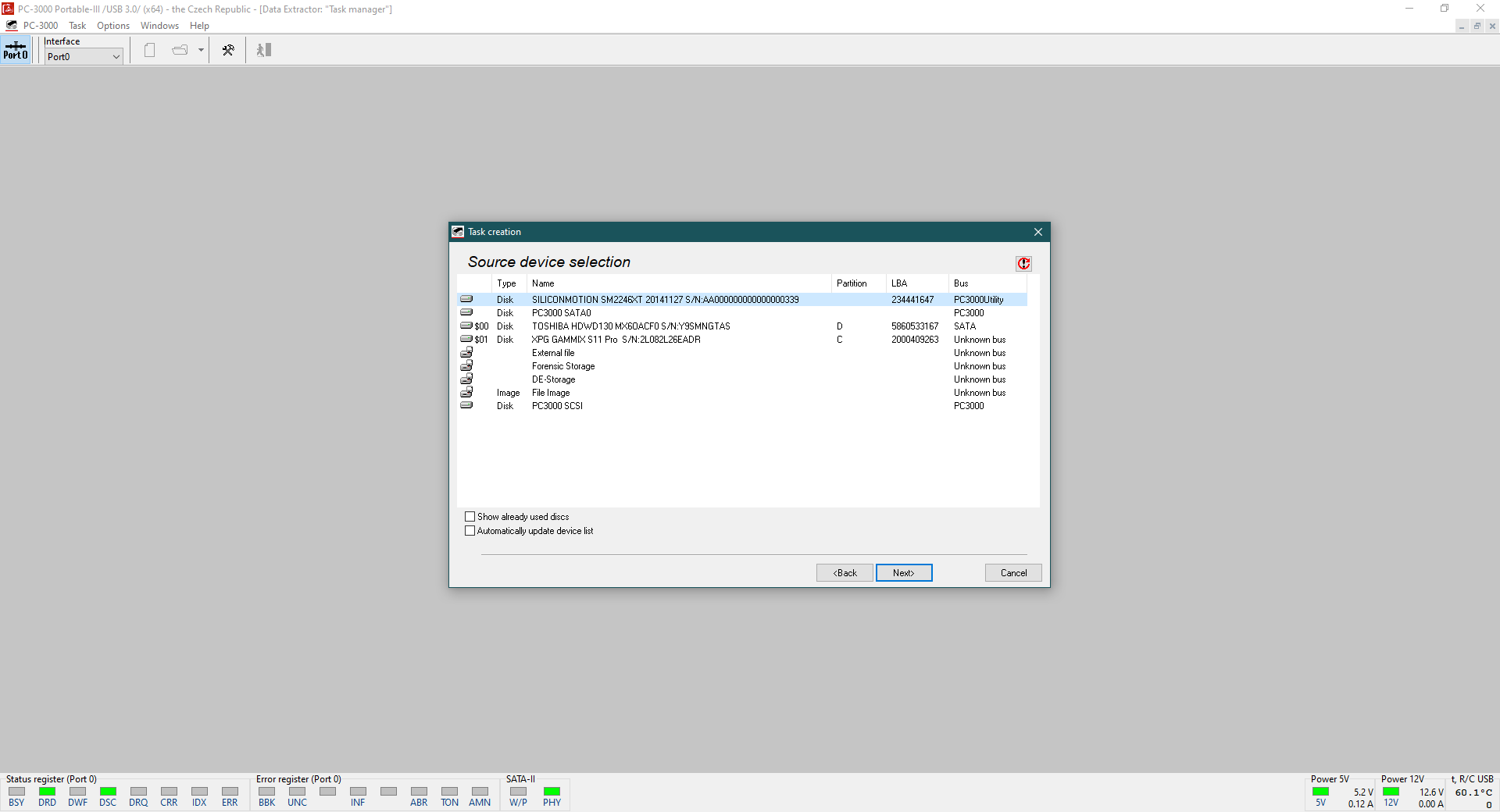Click the exit walking-figure toolbar icon
Viewport: 1500px width, 812px height.
click(x=264, y=50)
